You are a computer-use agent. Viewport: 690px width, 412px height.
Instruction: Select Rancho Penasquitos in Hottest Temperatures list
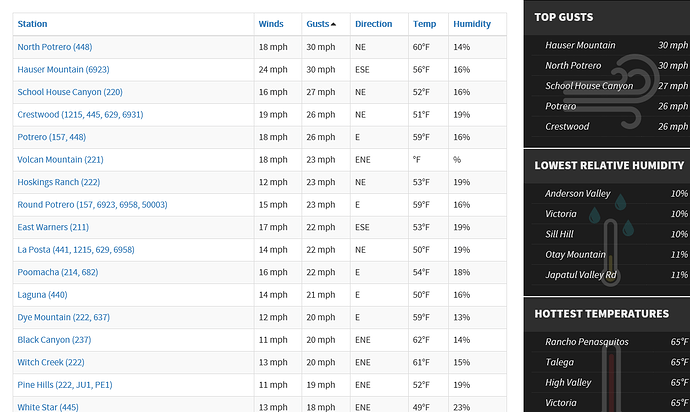pyautogui.click(x=587, y=342)
